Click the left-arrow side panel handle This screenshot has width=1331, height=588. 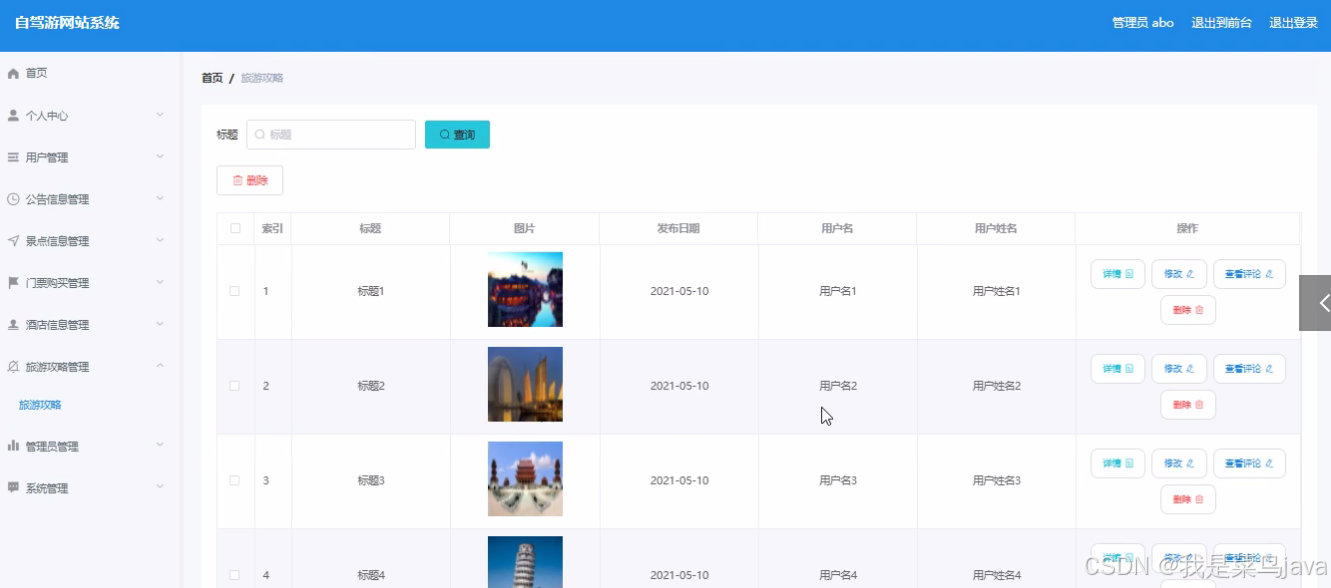coord(1315,303)
